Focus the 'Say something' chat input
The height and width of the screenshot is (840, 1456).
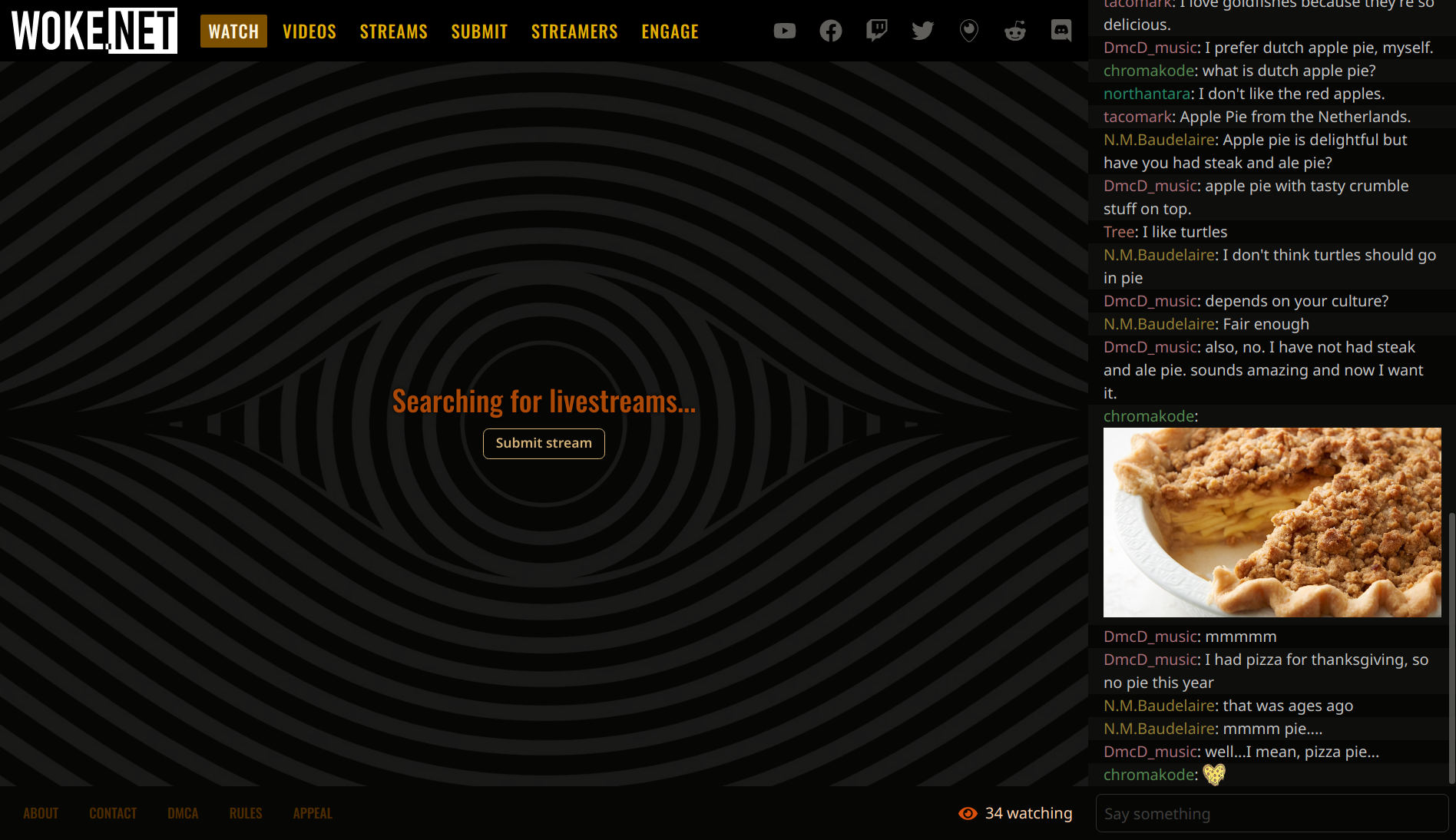pos(1272,813)
